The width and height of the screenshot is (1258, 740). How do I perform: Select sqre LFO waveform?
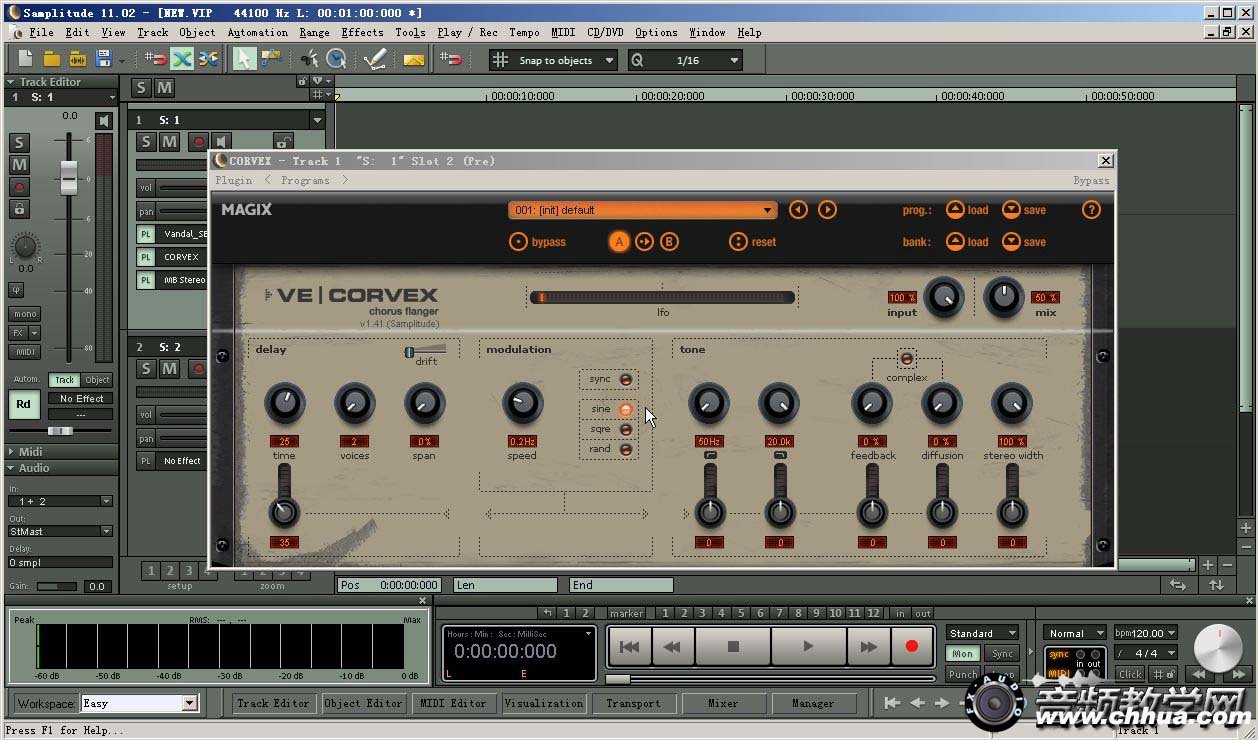click(x=626, y=429)
